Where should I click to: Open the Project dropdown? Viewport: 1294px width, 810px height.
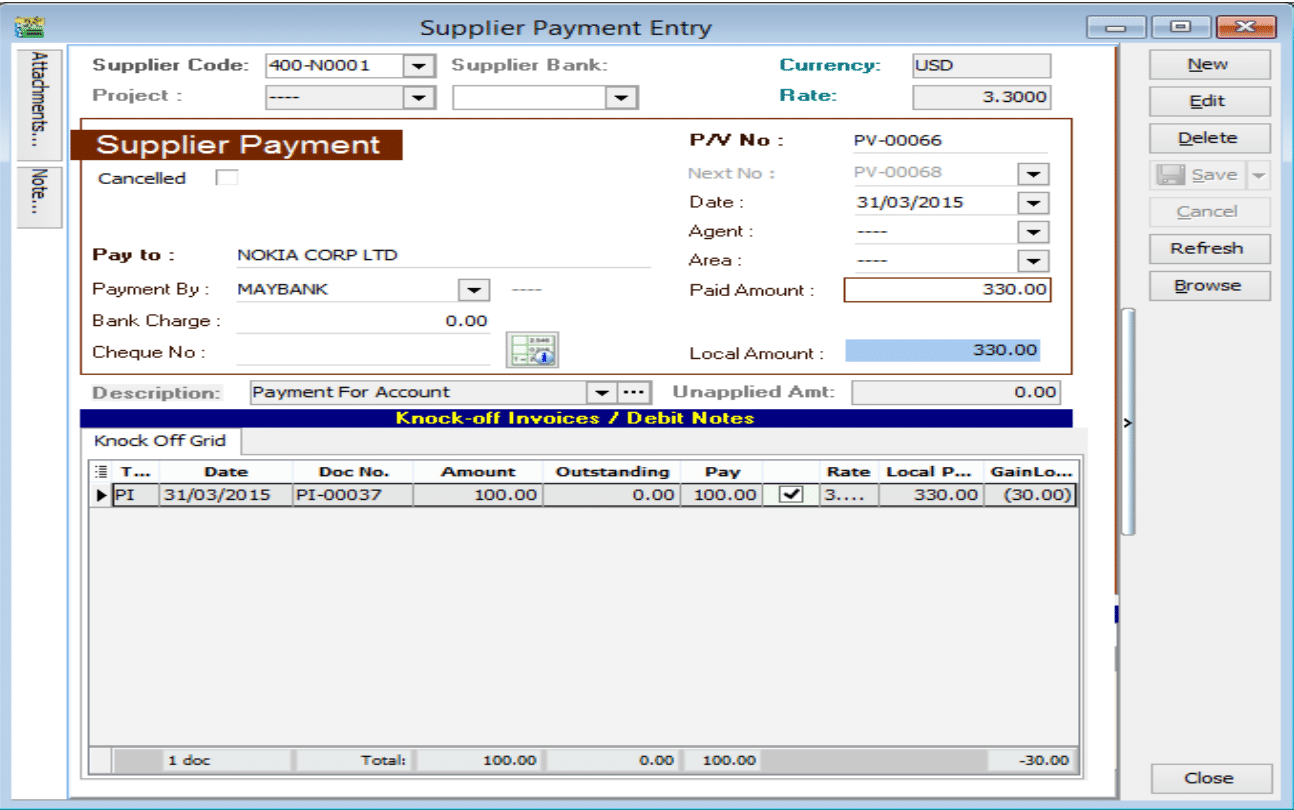tap(418, 97)
